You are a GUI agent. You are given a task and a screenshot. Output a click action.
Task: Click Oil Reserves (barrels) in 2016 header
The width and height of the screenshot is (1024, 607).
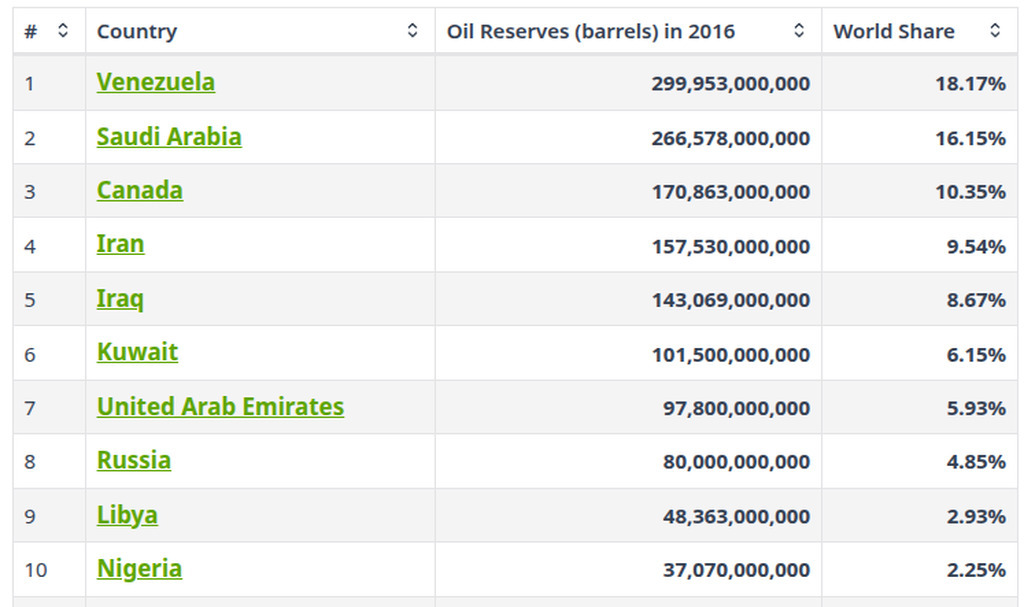click(590, 31)
